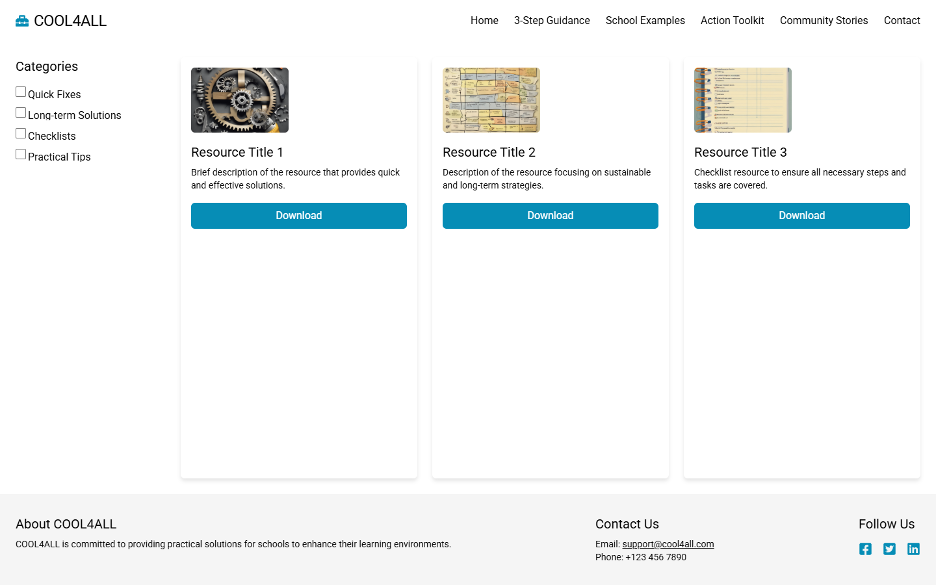Open the Facebook social icon
Screen dimensions: 936x586
(865, 549)
